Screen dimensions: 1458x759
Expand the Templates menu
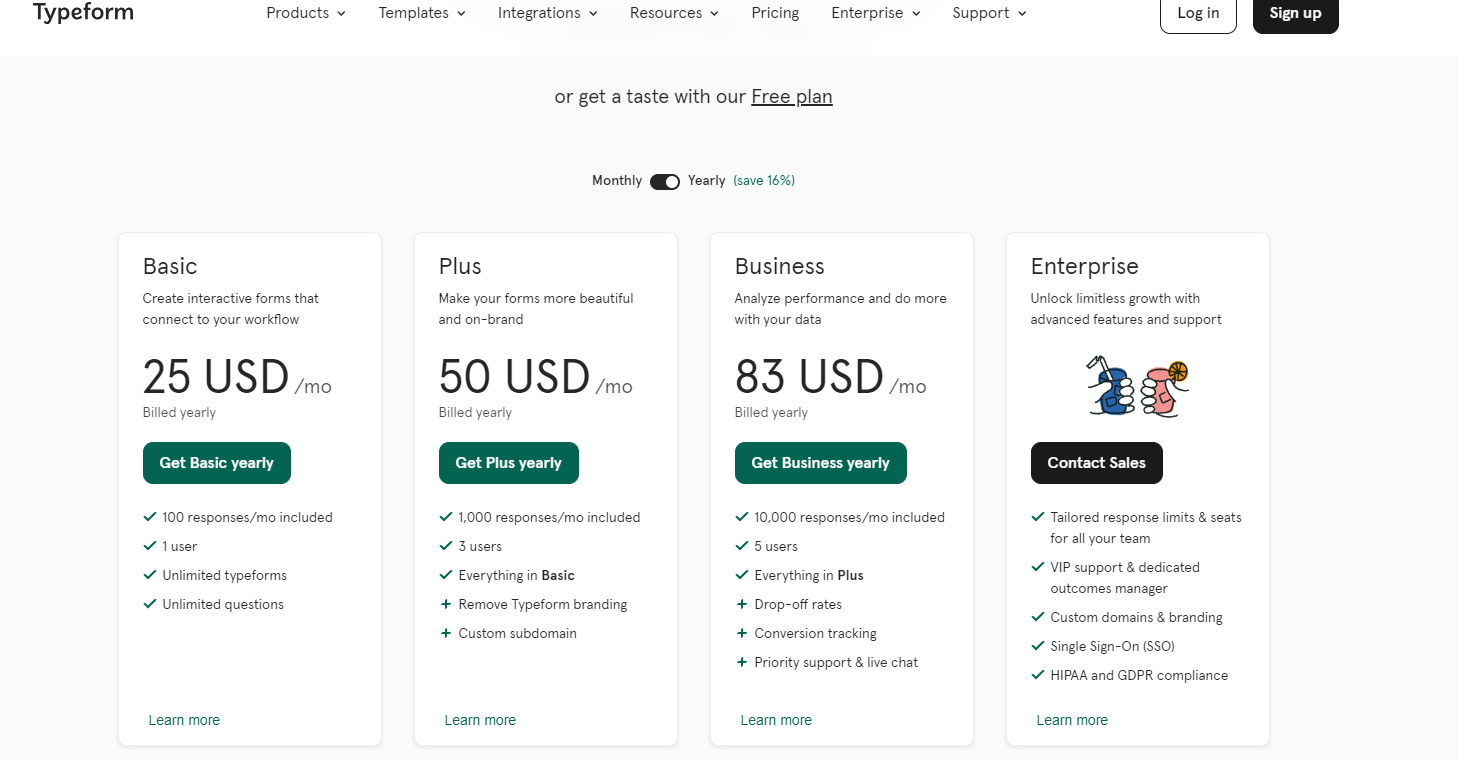422,13
